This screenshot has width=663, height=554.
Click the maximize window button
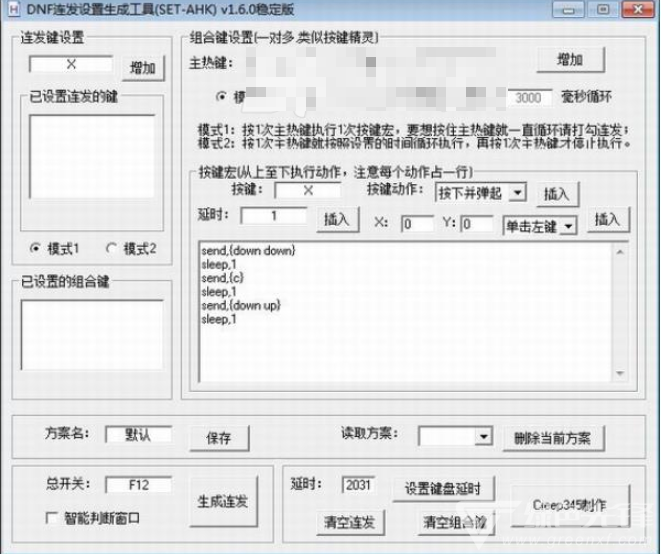pyautogui.click(x=603, y=10)
